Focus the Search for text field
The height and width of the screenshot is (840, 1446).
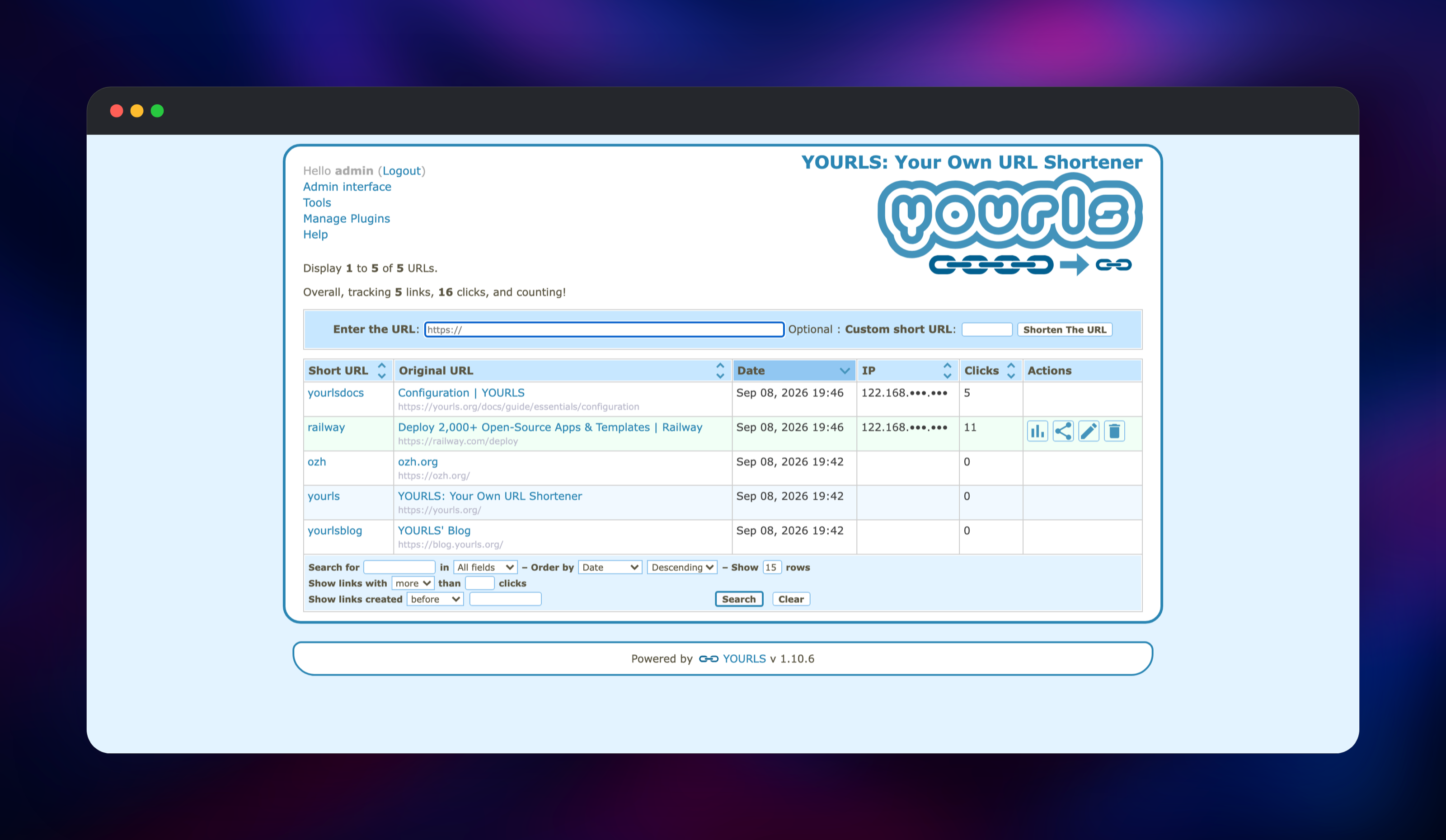click(399, 567)
